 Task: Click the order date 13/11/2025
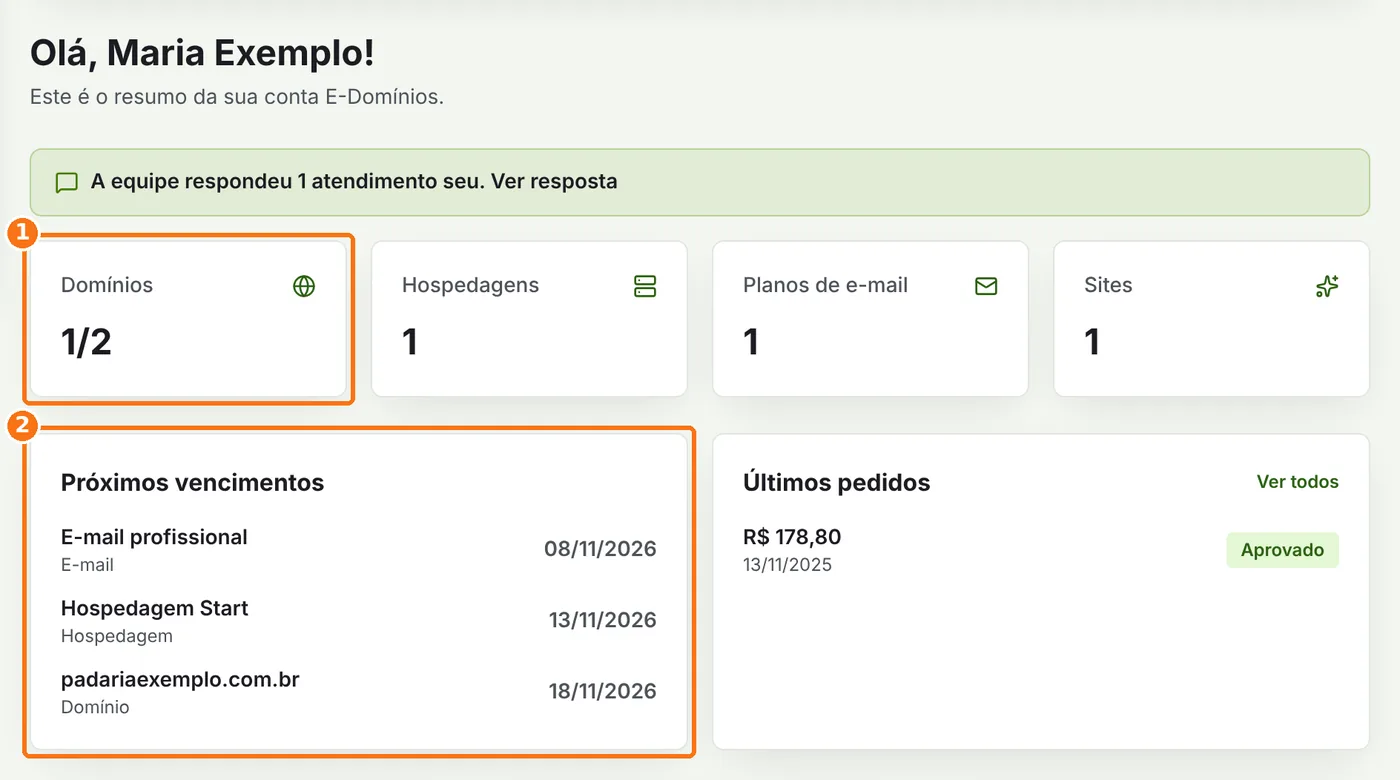pyautogui.click(x=787, y=565)
